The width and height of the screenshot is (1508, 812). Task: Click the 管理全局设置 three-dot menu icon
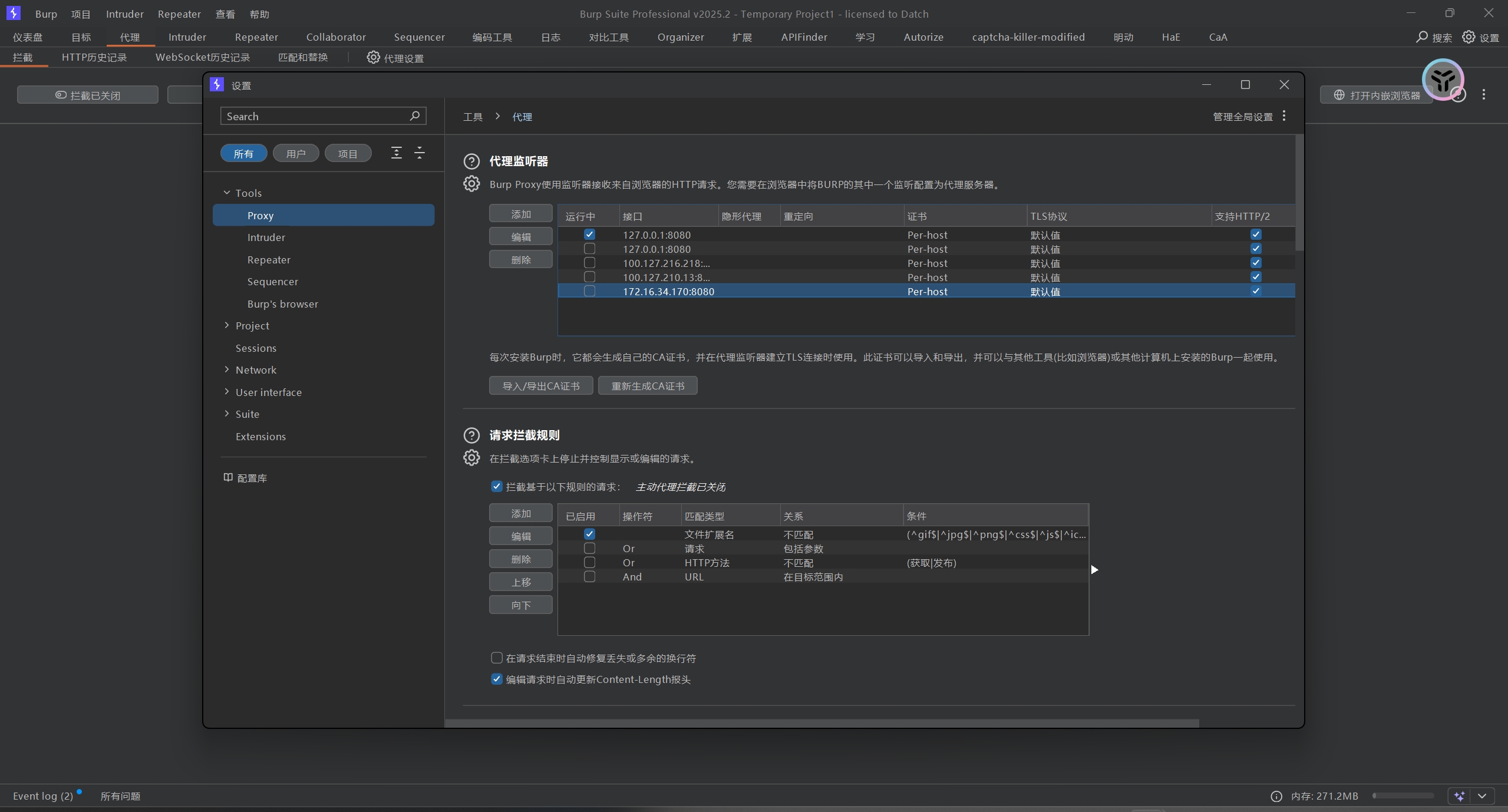[x=1284, y=116]
